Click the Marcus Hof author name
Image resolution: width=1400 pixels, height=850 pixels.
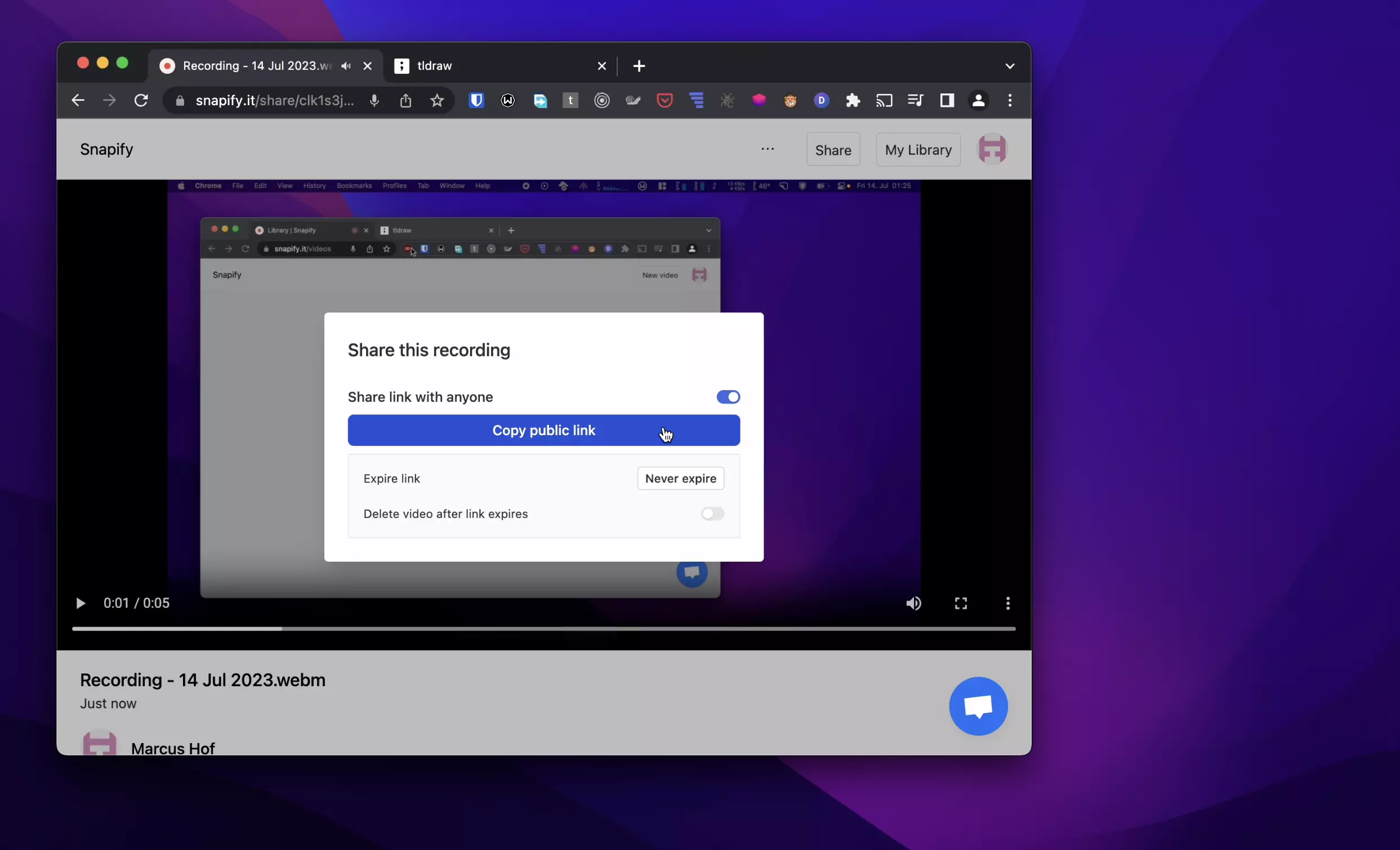pos(173,748)
